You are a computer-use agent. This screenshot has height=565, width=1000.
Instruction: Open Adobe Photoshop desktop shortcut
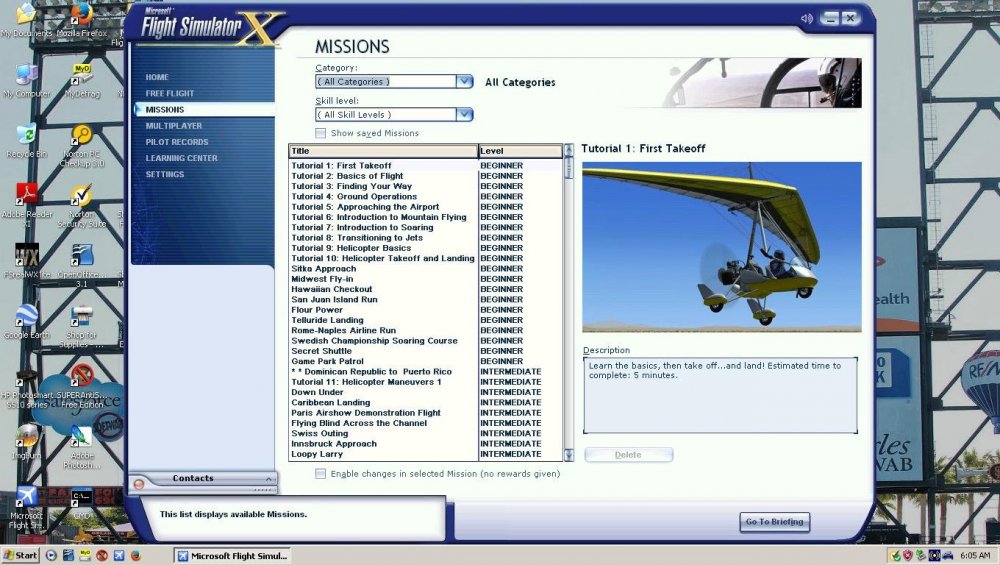[x=82, y=446]
